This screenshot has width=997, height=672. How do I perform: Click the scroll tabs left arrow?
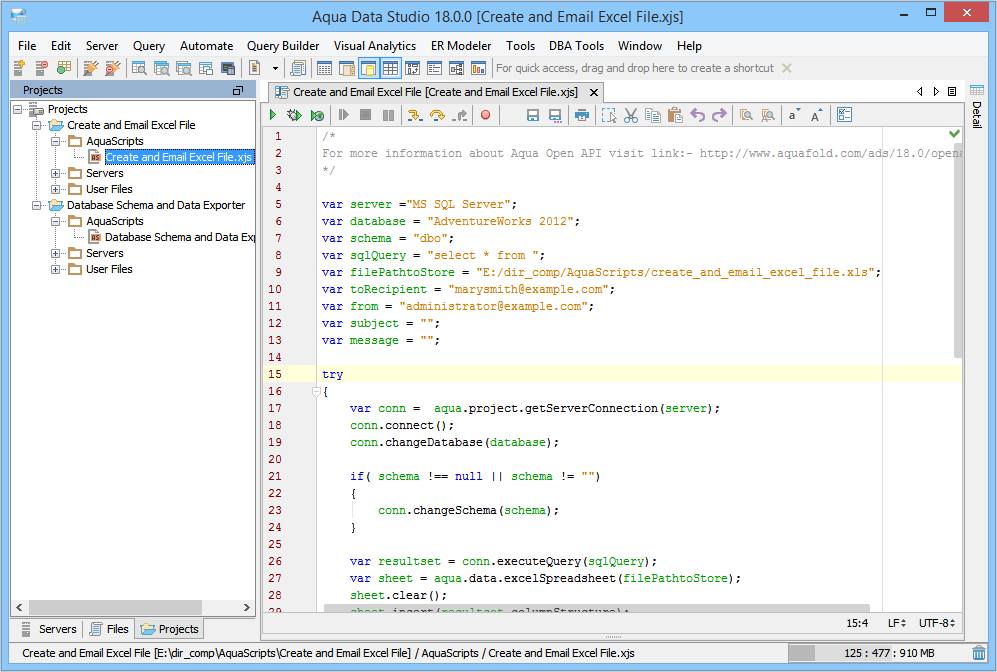coord(919,92)
